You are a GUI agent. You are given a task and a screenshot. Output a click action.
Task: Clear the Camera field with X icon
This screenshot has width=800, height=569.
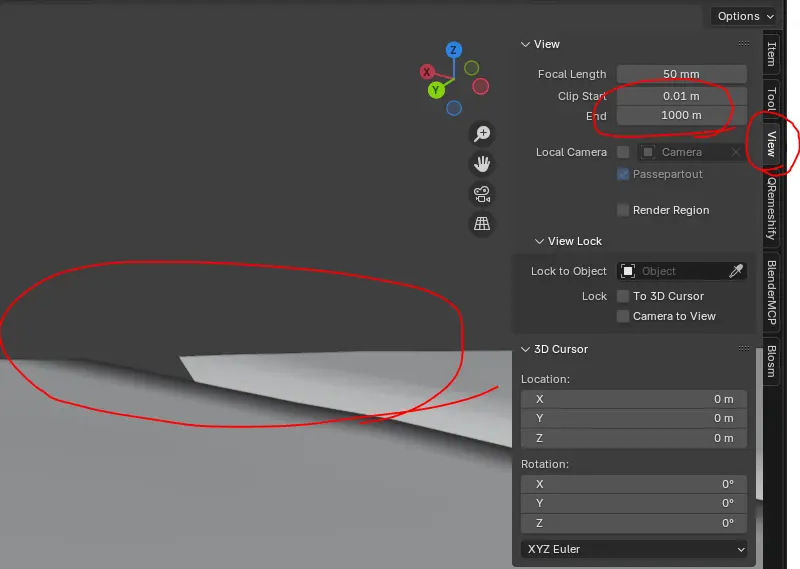(x=735, y=152)
